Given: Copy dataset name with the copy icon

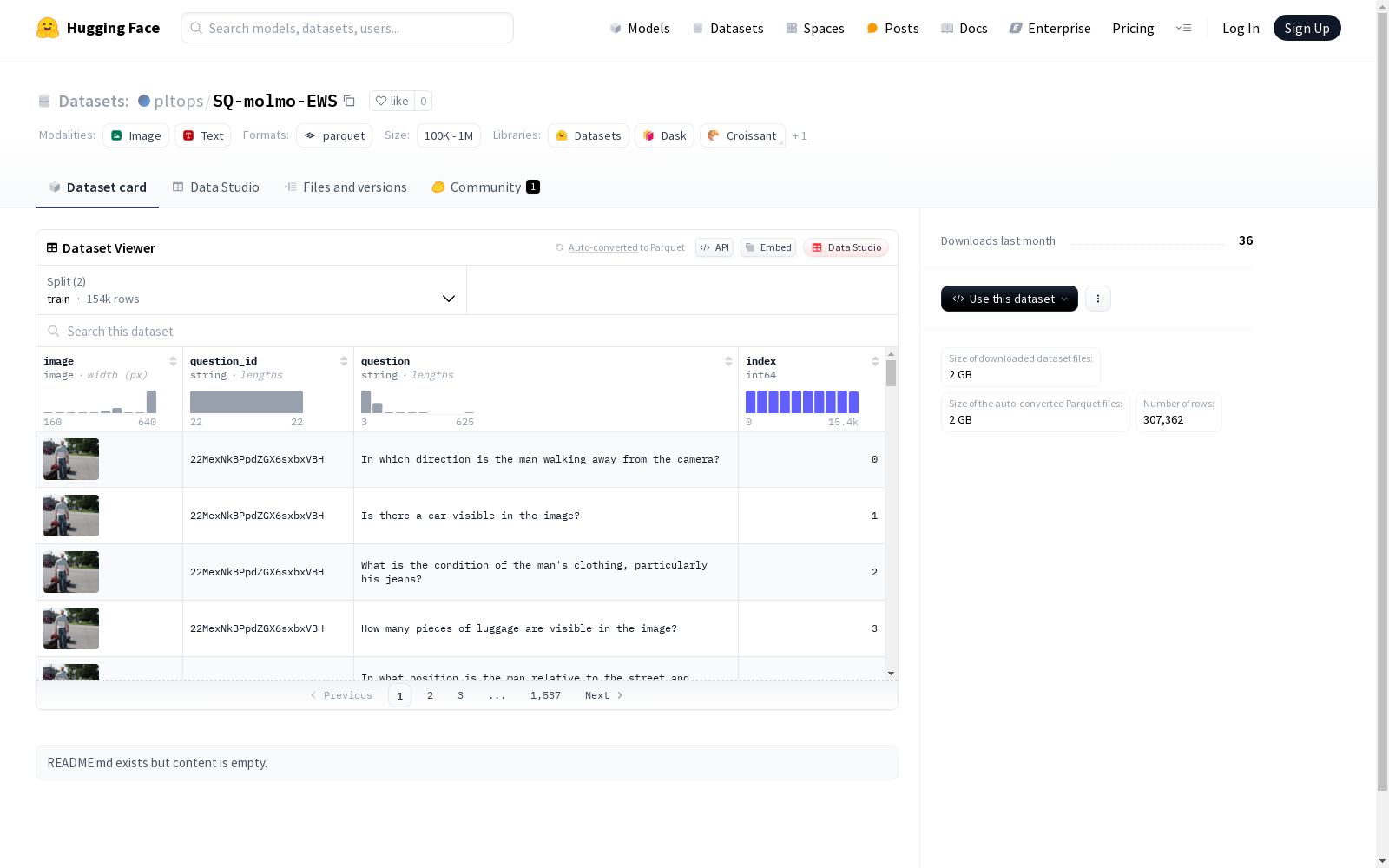Looking at the screenshot, I should [x=349, y=101].
